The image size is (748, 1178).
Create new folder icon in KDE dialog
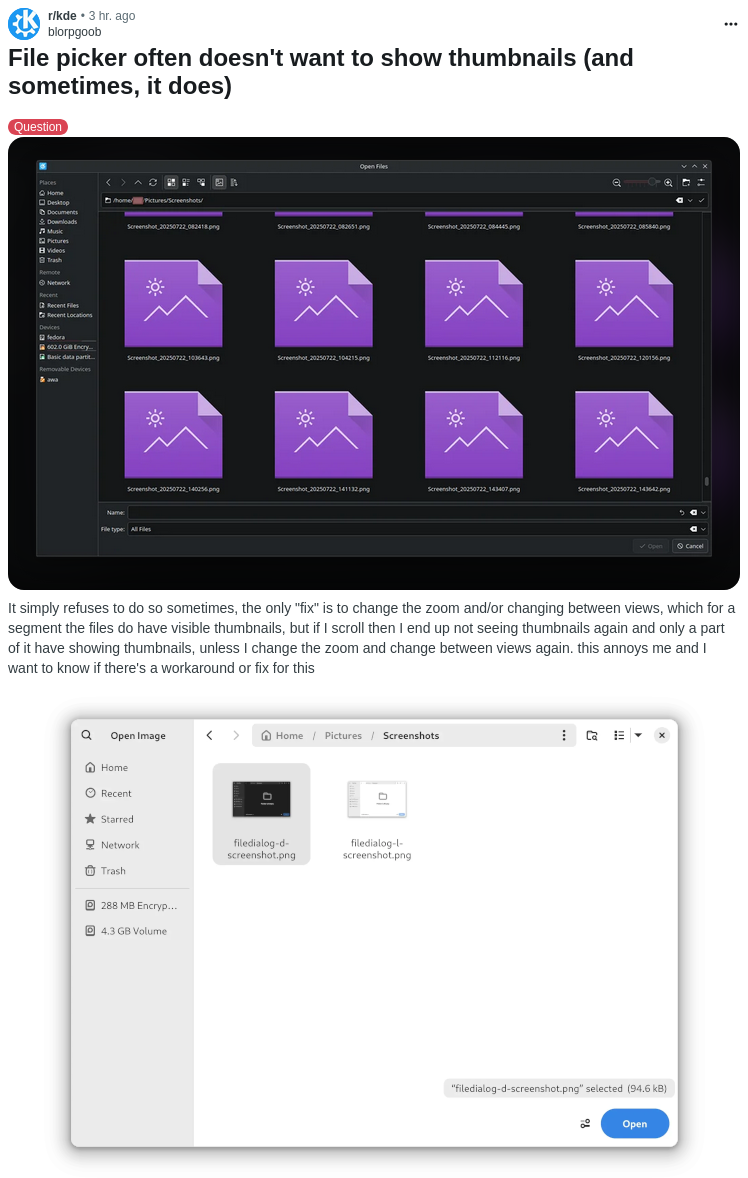[x=686, y=183]
